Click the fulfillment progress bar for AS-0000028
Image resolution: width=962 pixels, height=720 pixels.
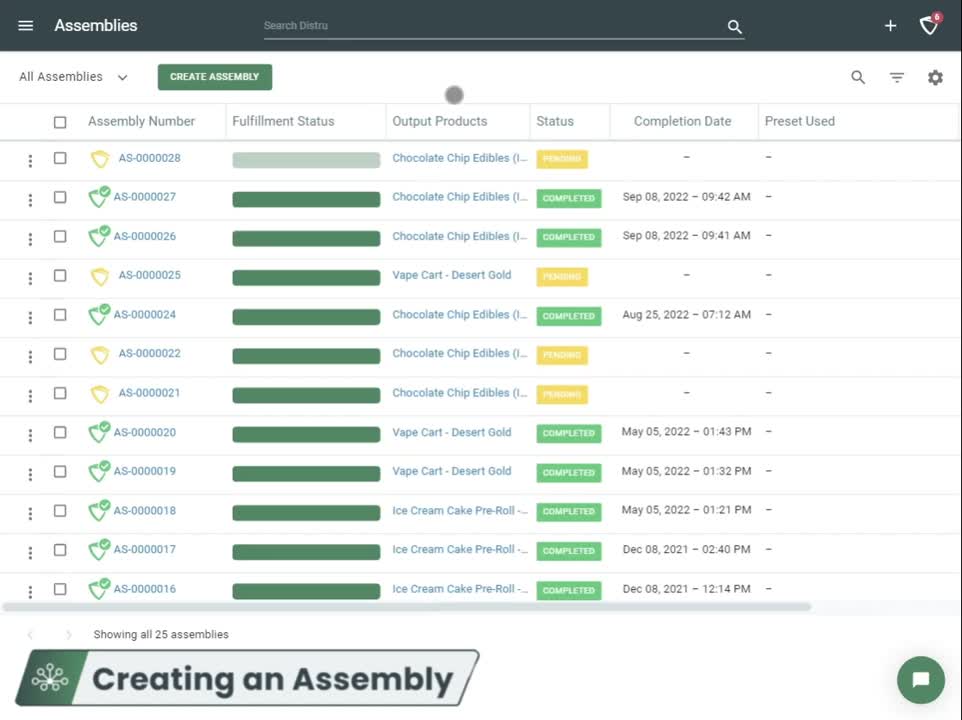click(x=305, y=158)
